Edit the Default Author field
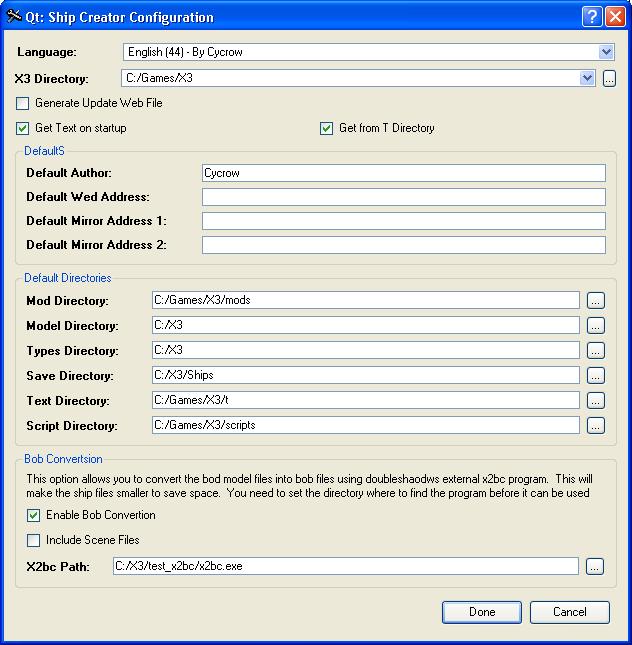632x645 pixels. tap(404, 173)
